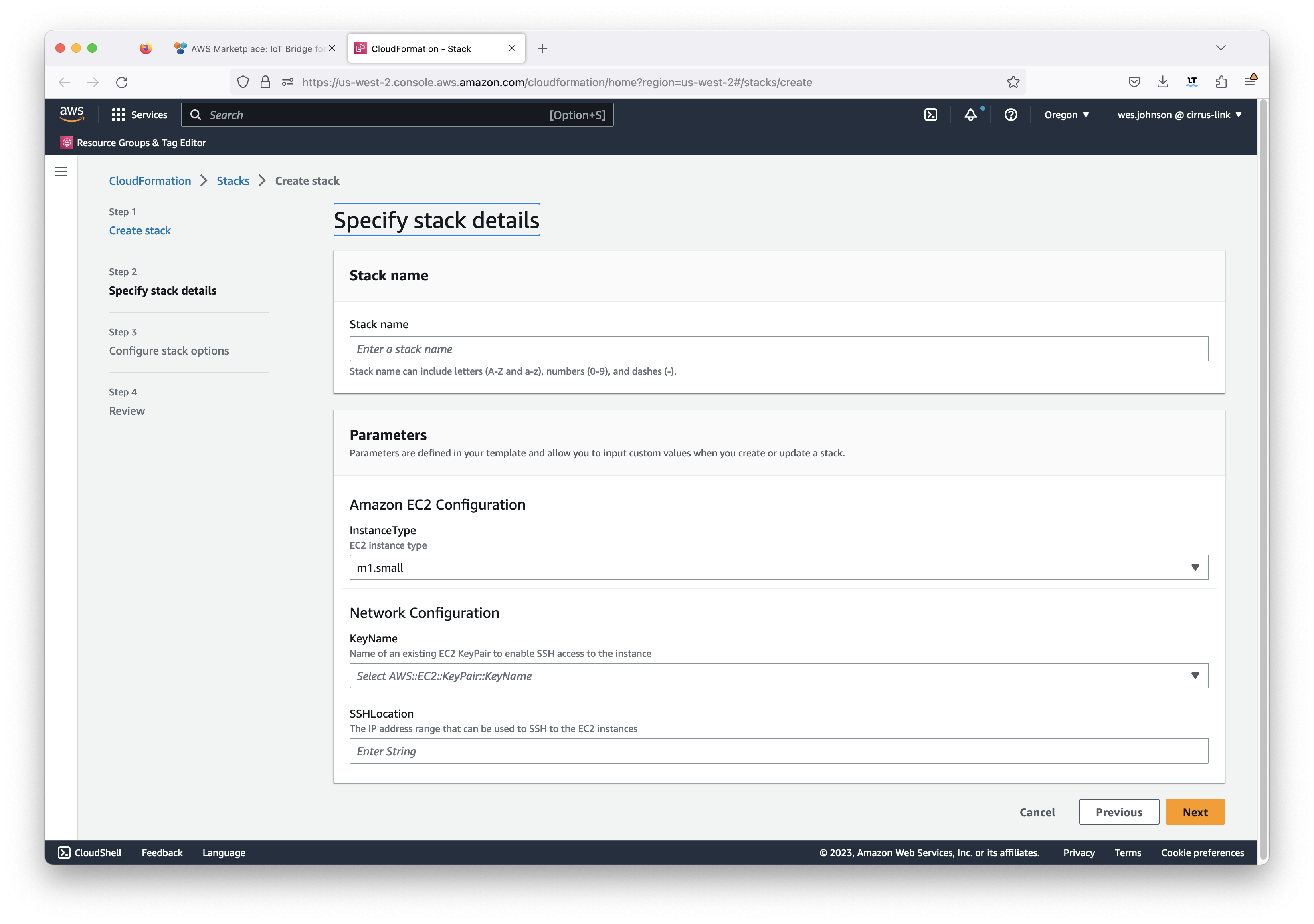Screen dimensions: 1314x924
Task: Go to the Previous step
Action: (x=1119, y=812)
